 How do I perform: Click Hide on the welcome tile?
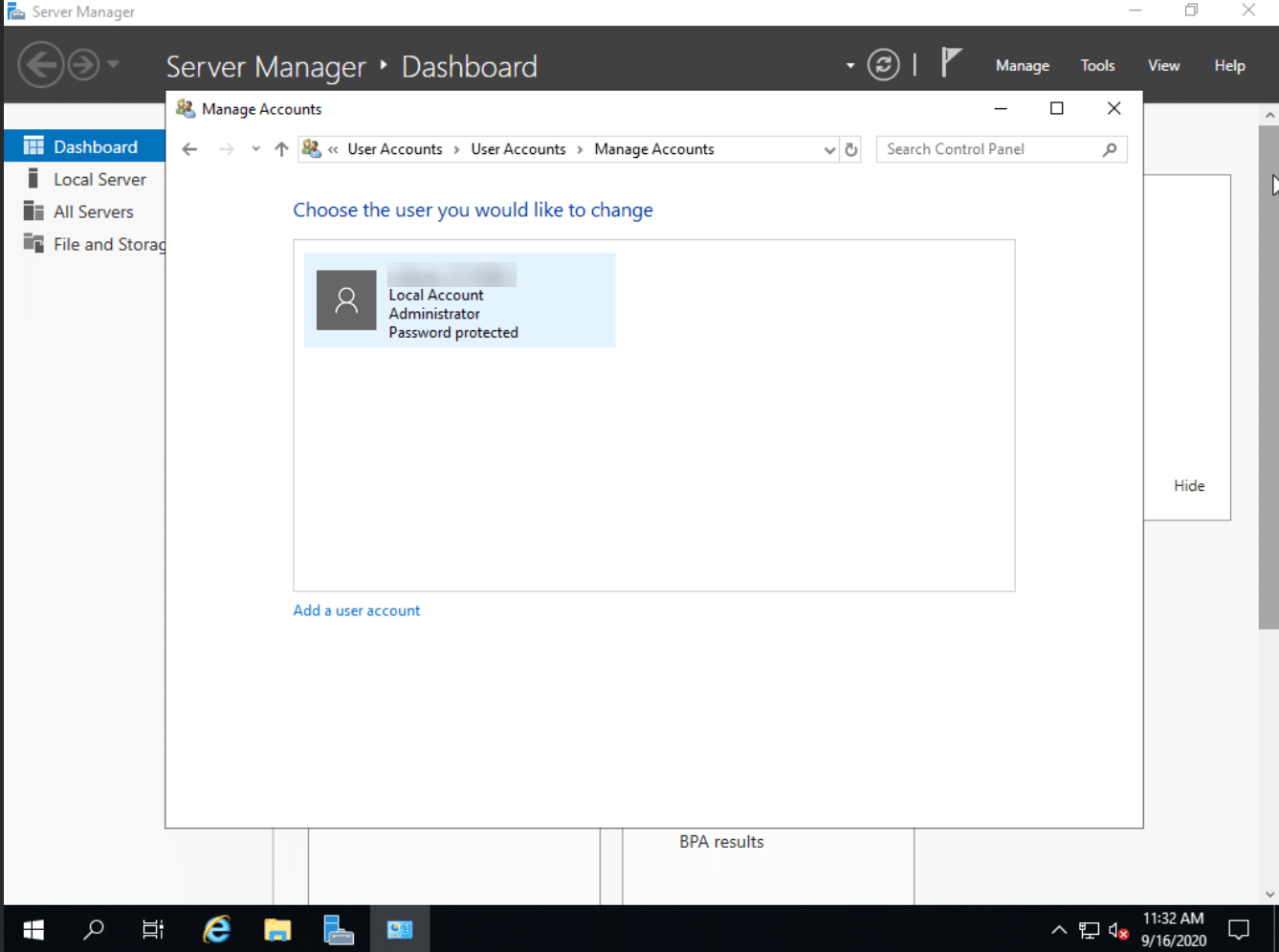(x=1189, y=486)
